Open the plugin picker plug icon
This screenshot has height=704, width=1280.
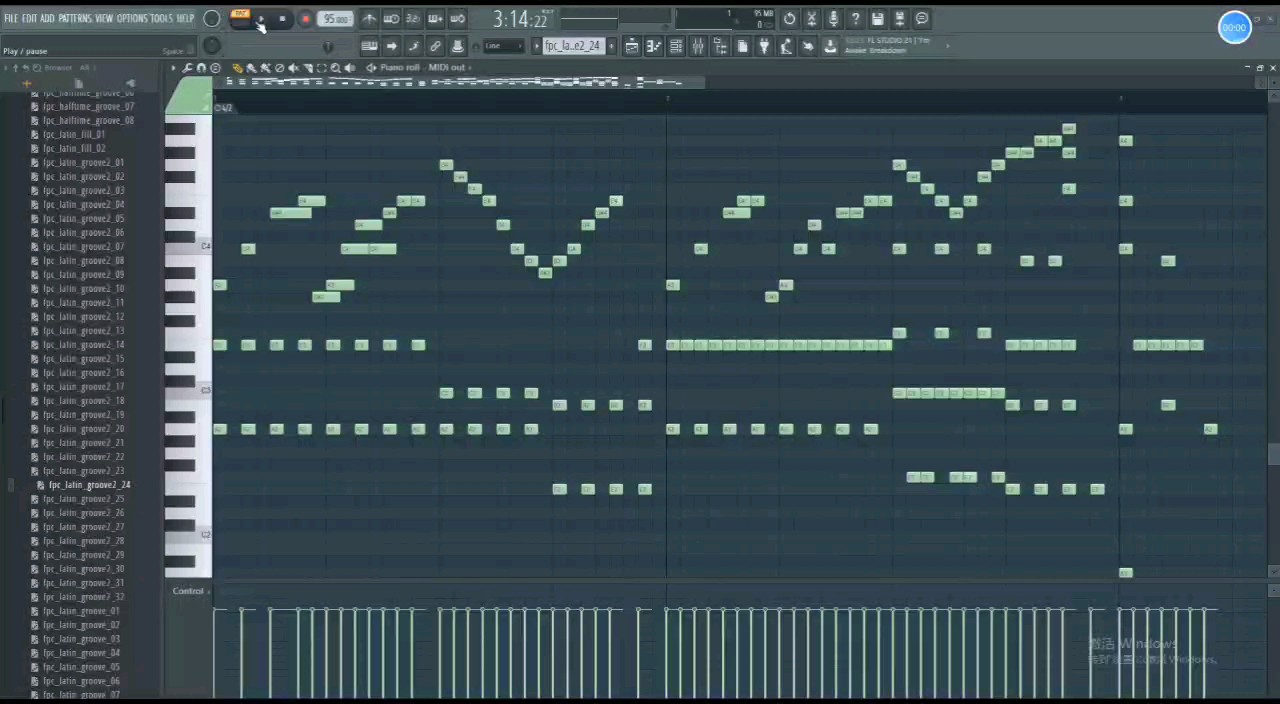(764, 46)
